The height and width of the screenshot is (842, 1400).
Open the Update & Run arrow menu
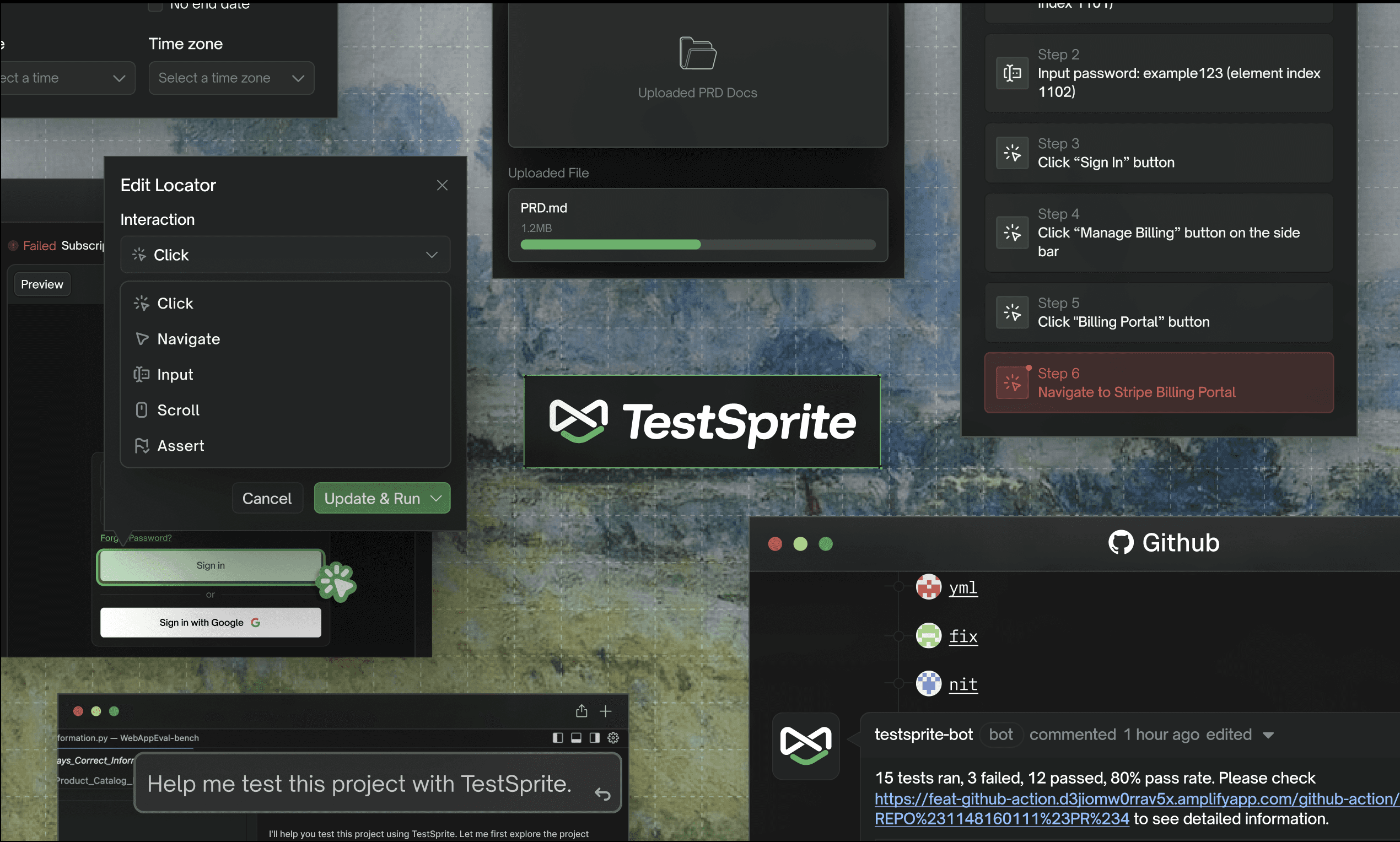pos(437,498)
